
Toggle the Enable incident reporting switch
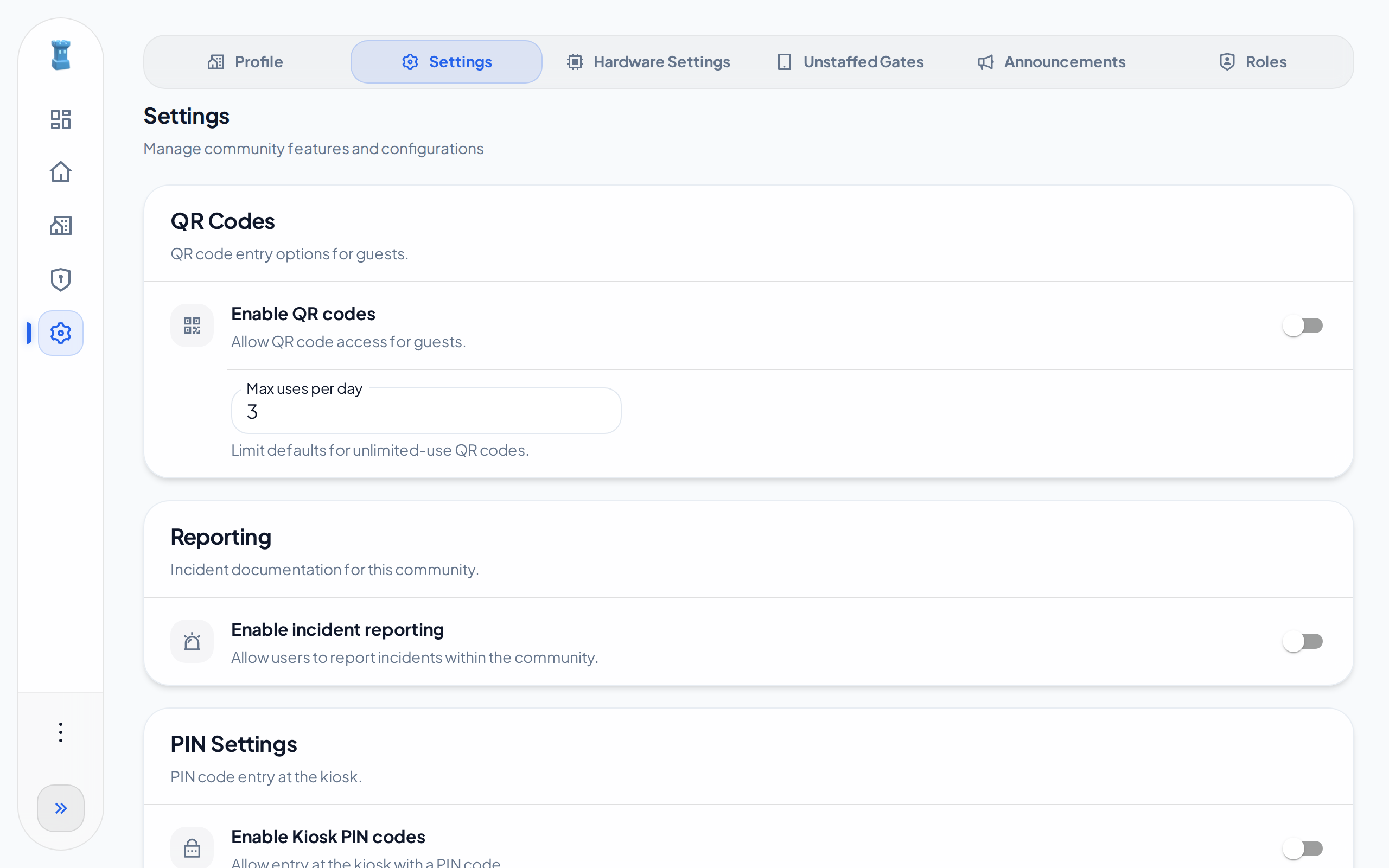click(x=1303, y=641)
